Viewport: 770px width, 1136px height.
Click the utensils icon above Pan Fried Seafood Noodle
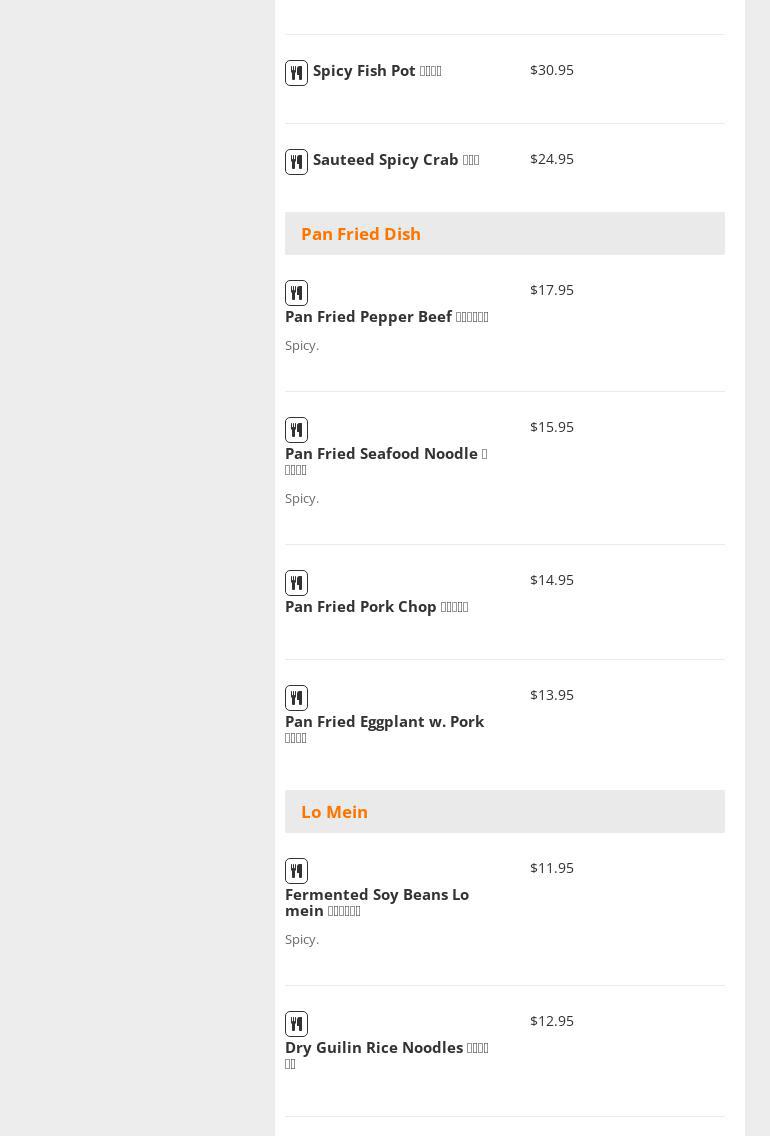coord(296,430)
